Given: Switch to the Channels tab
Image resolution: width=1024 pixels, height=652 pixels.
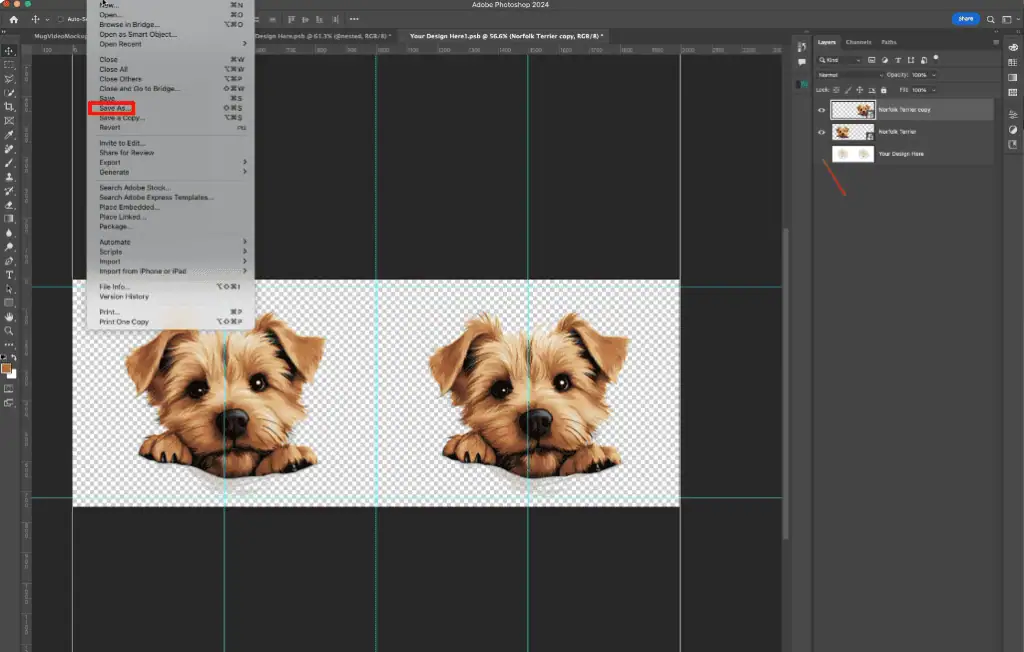Looking at the screenshot, I should 859,42.
